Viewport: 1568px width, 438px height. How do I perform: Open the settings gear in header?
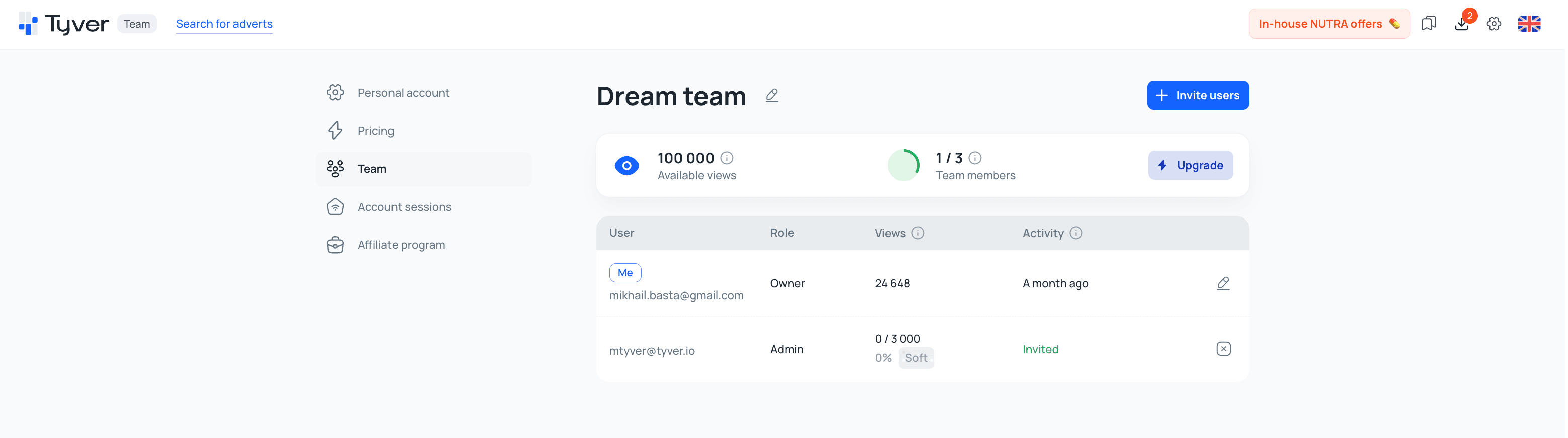[x=1494, y=24]
